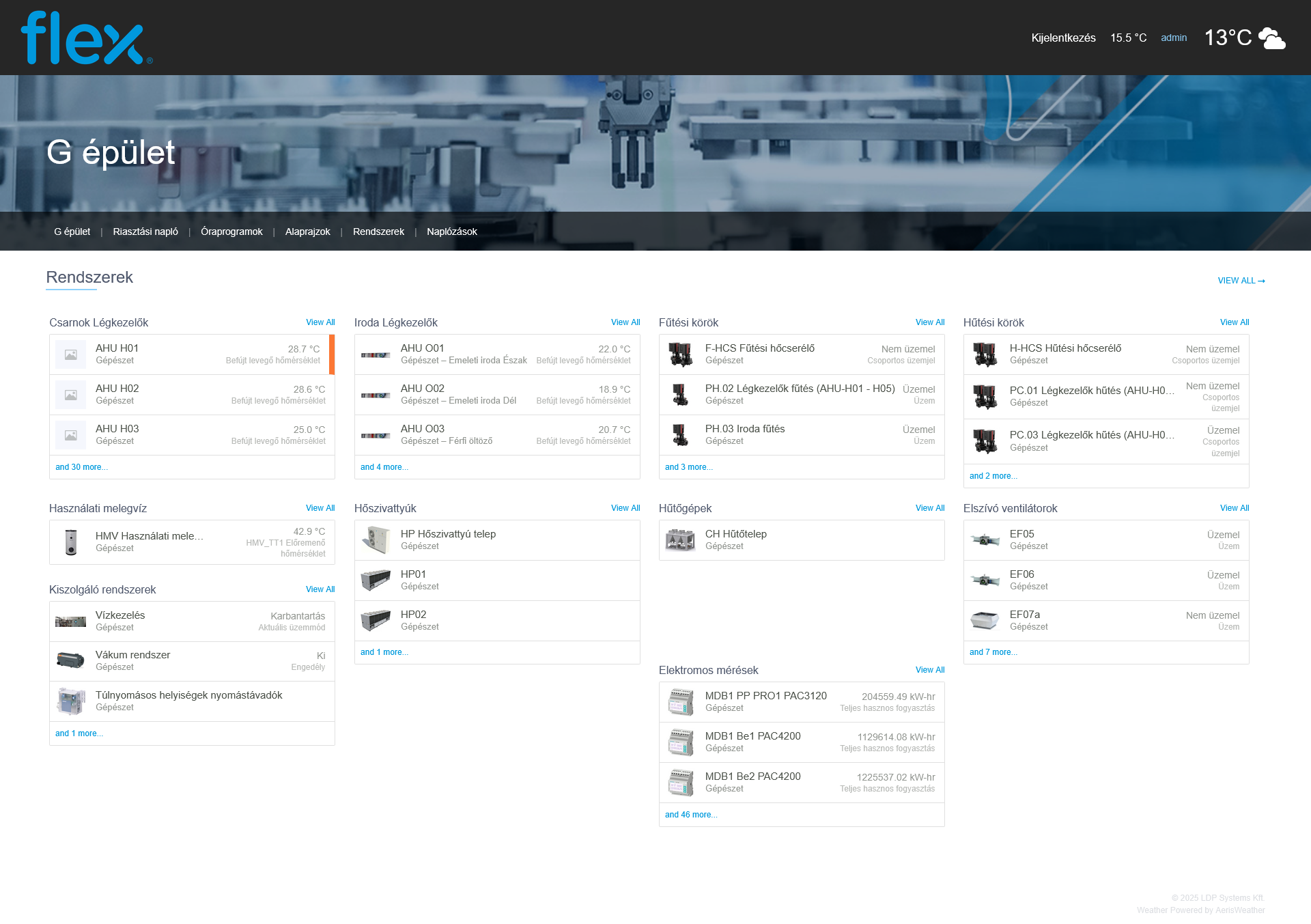Image resolution: width=1311 pixels, height=924 pixels.
Task: Click the EF05 exhaust fan icon
Action: (x=985, y=540)
